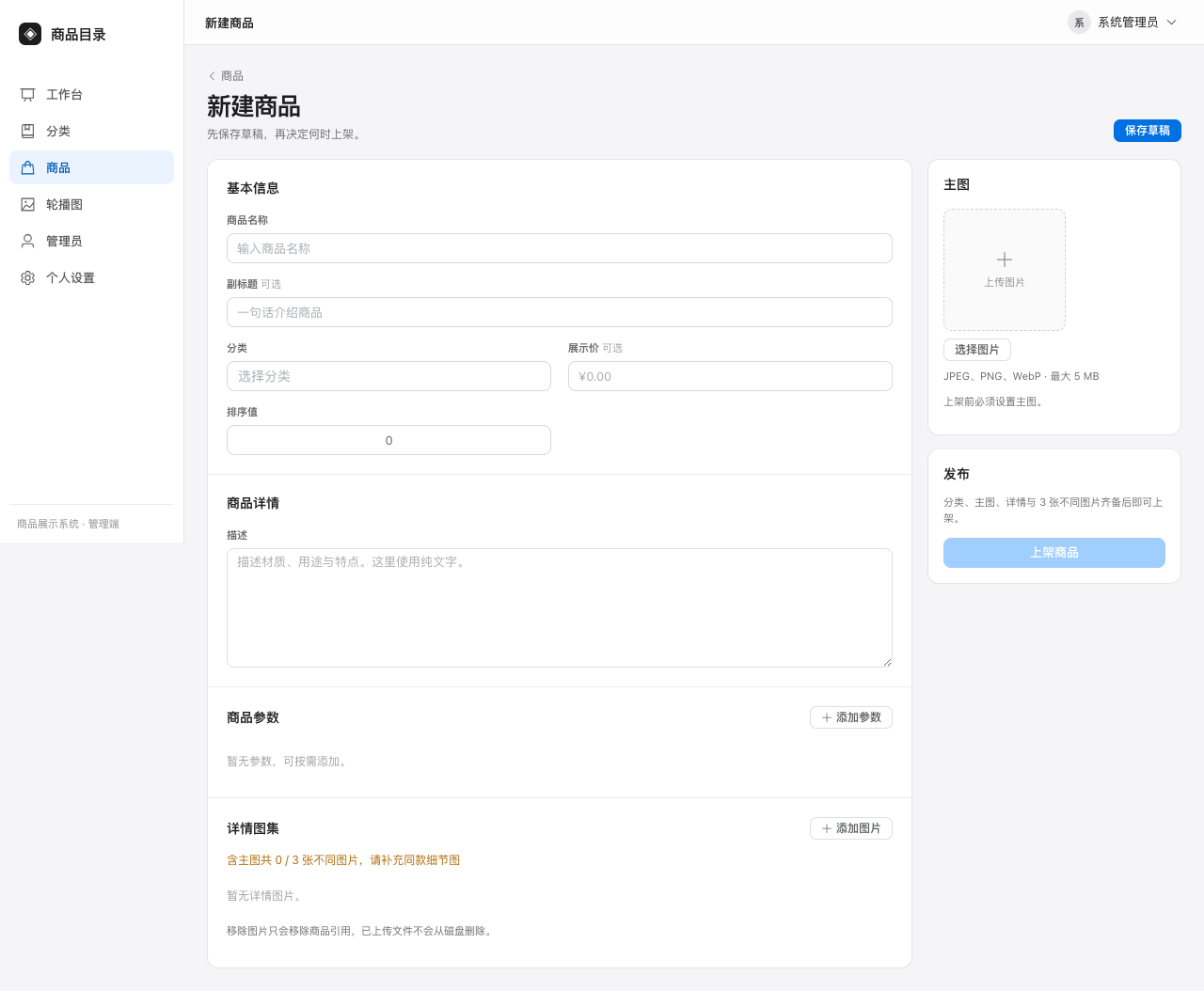This screenshot has width=1204, height=991.
Task: Click the 个人设置 gear icon
Action: (x=28, y=278)
